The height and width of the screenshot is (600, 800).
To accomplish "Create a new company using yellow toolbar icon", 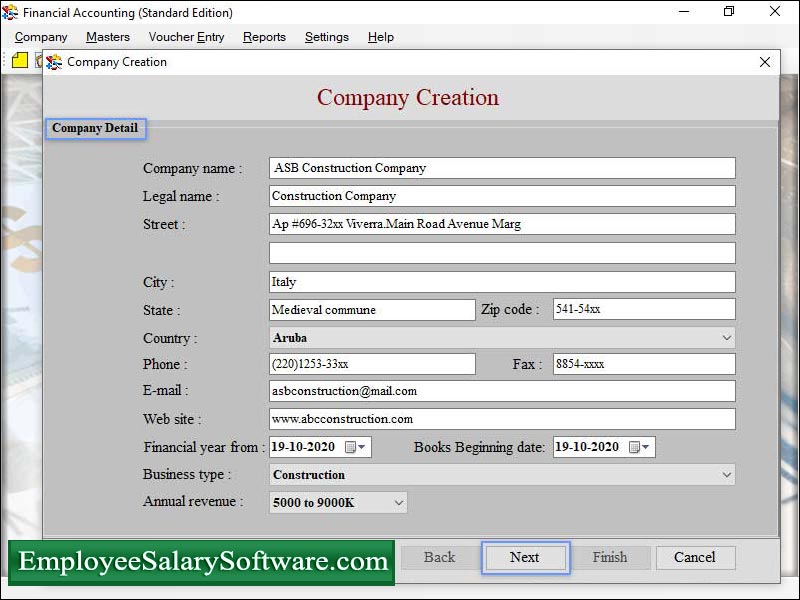I will coord(18,60).
